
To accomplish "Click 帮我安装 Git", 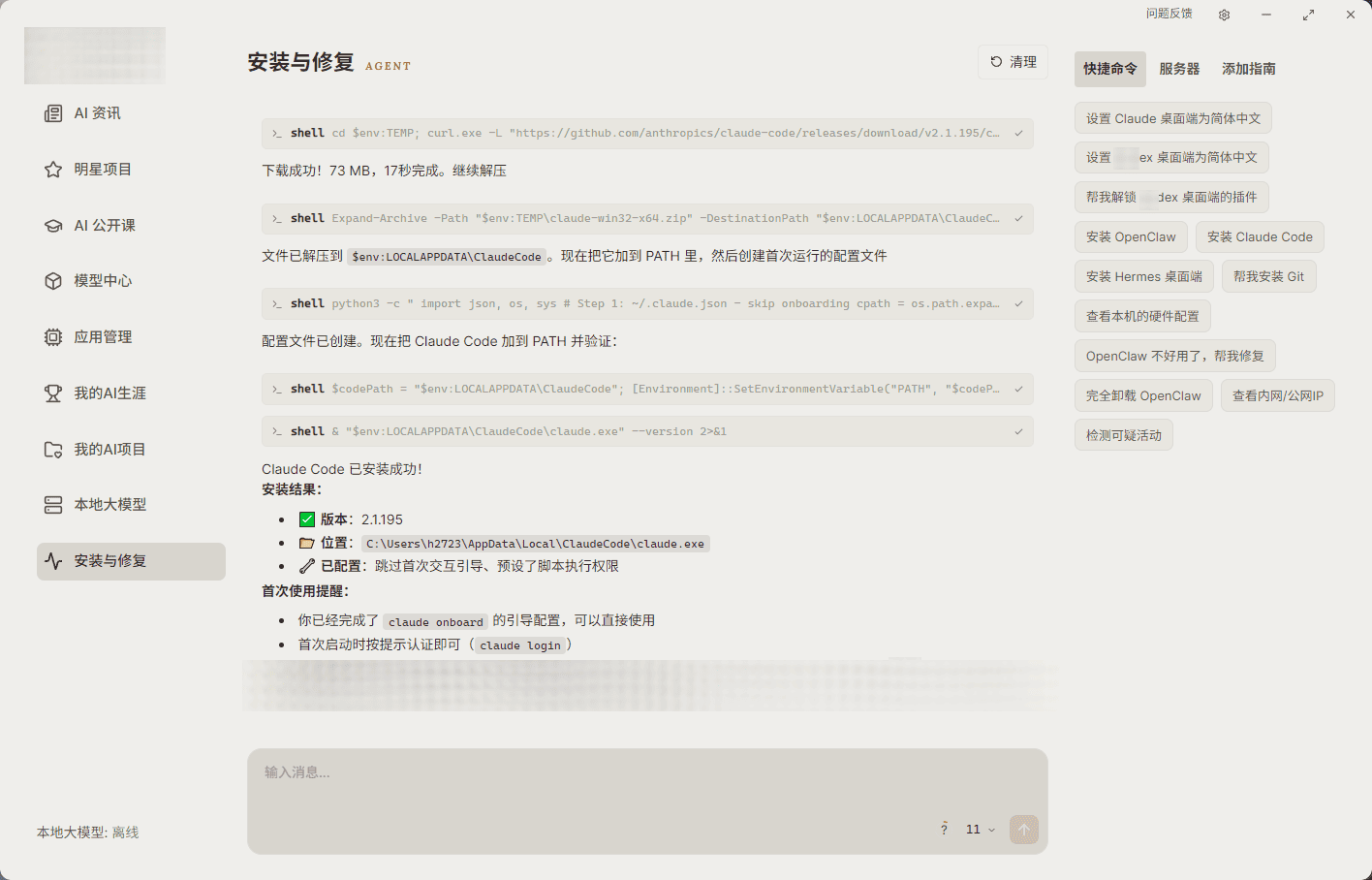I will [x=1269, y=276].
